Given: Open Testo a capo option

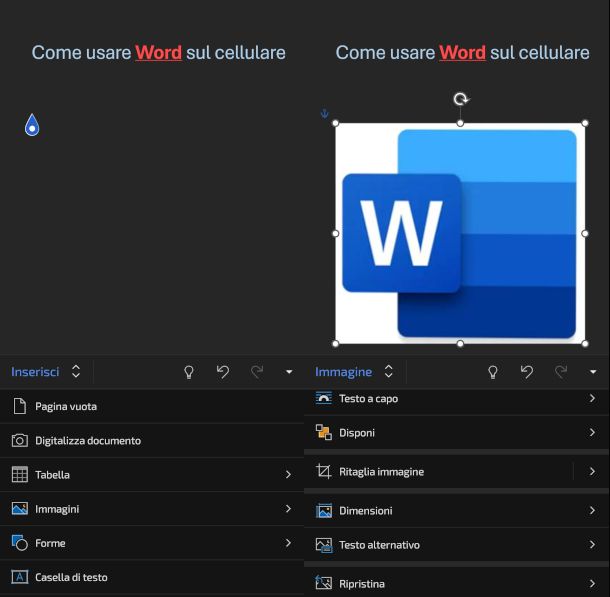Looking at the screenshot, I should coord(457,399).
